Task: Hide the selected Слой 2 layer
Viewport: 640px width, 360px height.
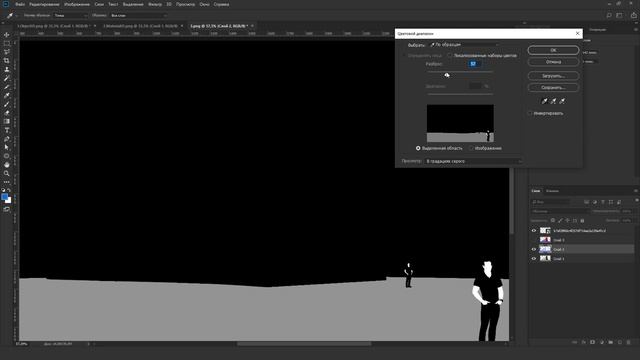Action: [x=534, y=249]
